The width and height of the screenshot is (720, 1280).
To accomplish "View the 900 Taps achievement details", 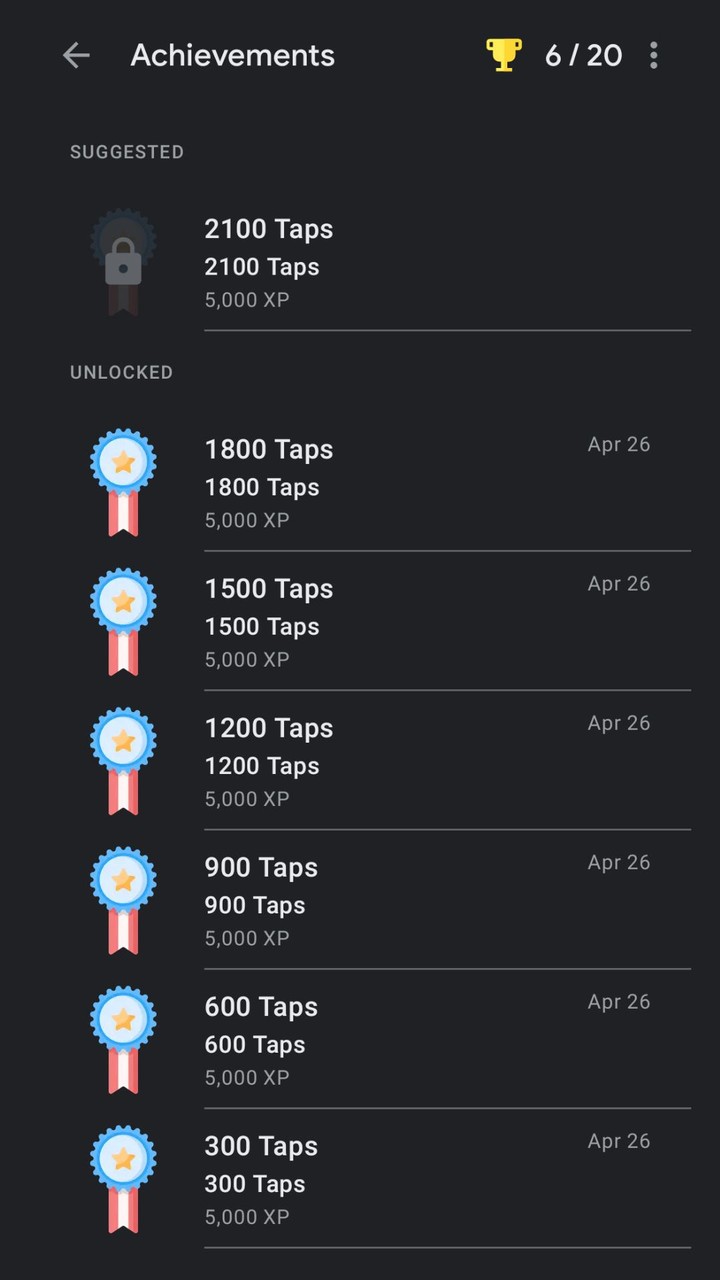I will click(x=260, y=868).
